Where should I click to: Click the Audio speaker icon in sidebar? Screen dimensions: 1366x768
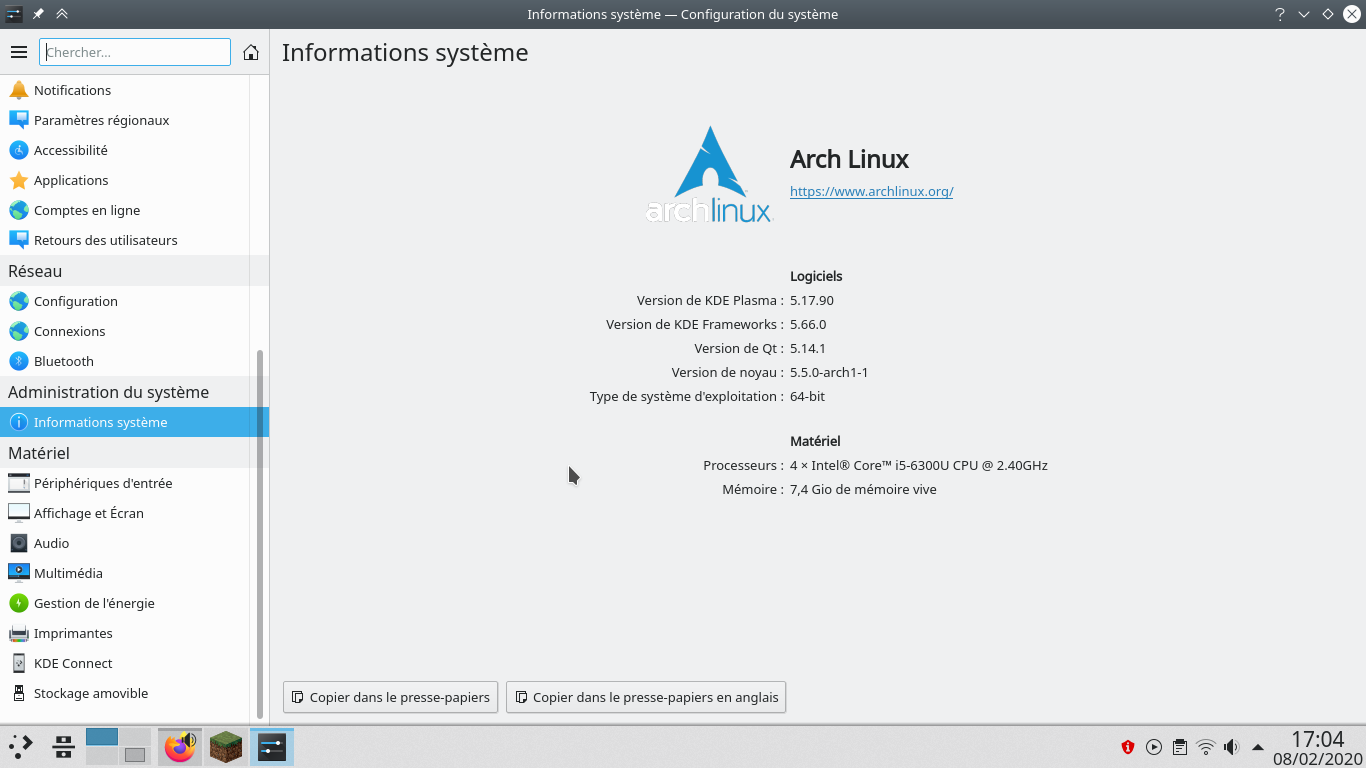[19, 543]
